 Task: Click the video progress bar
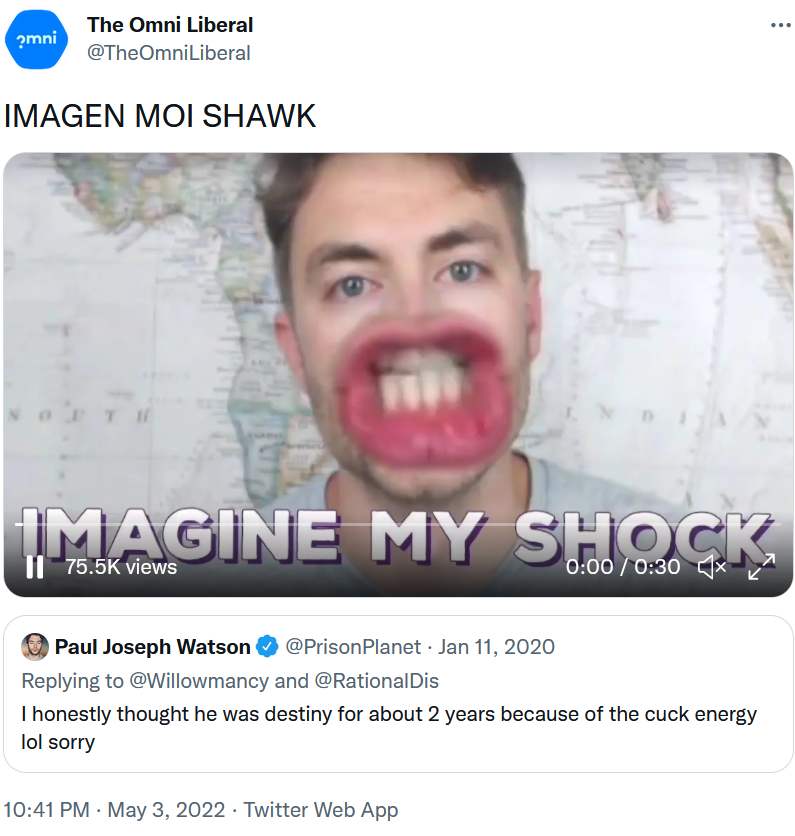click(398, 525)
